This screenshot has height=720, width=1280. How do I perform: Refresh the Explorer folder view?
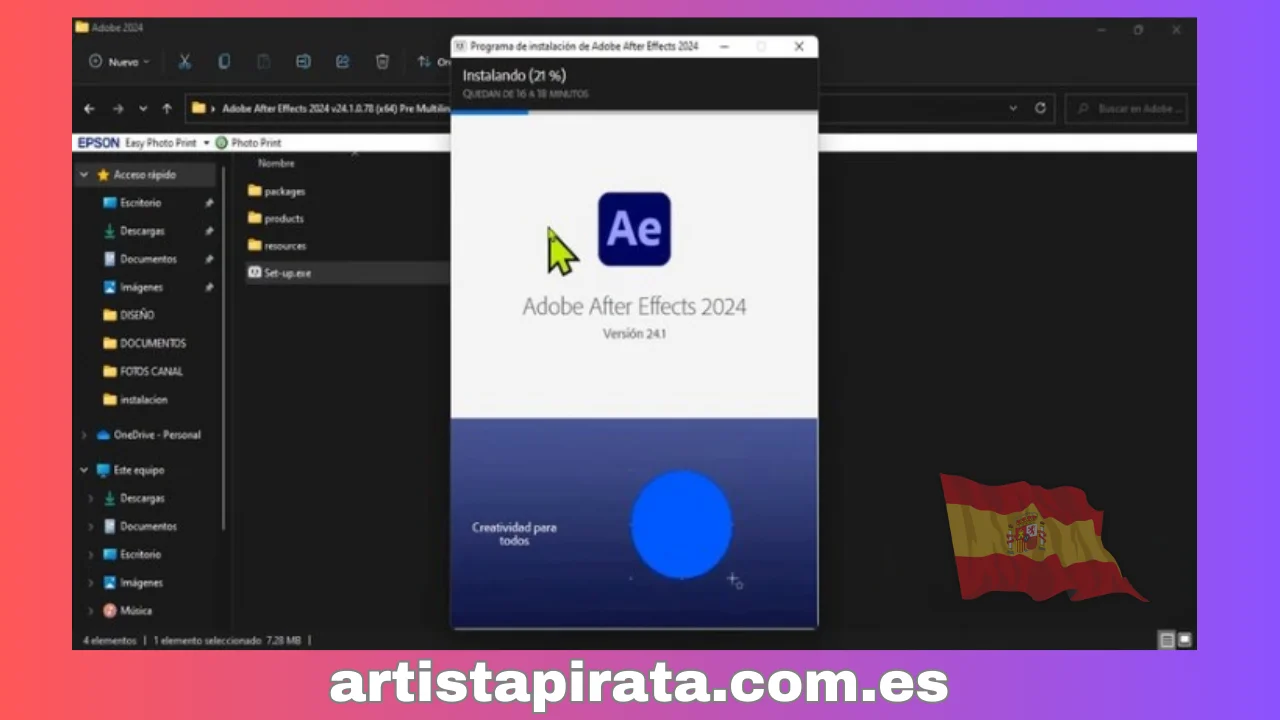pyautogui.click(x=1041, y=108)
